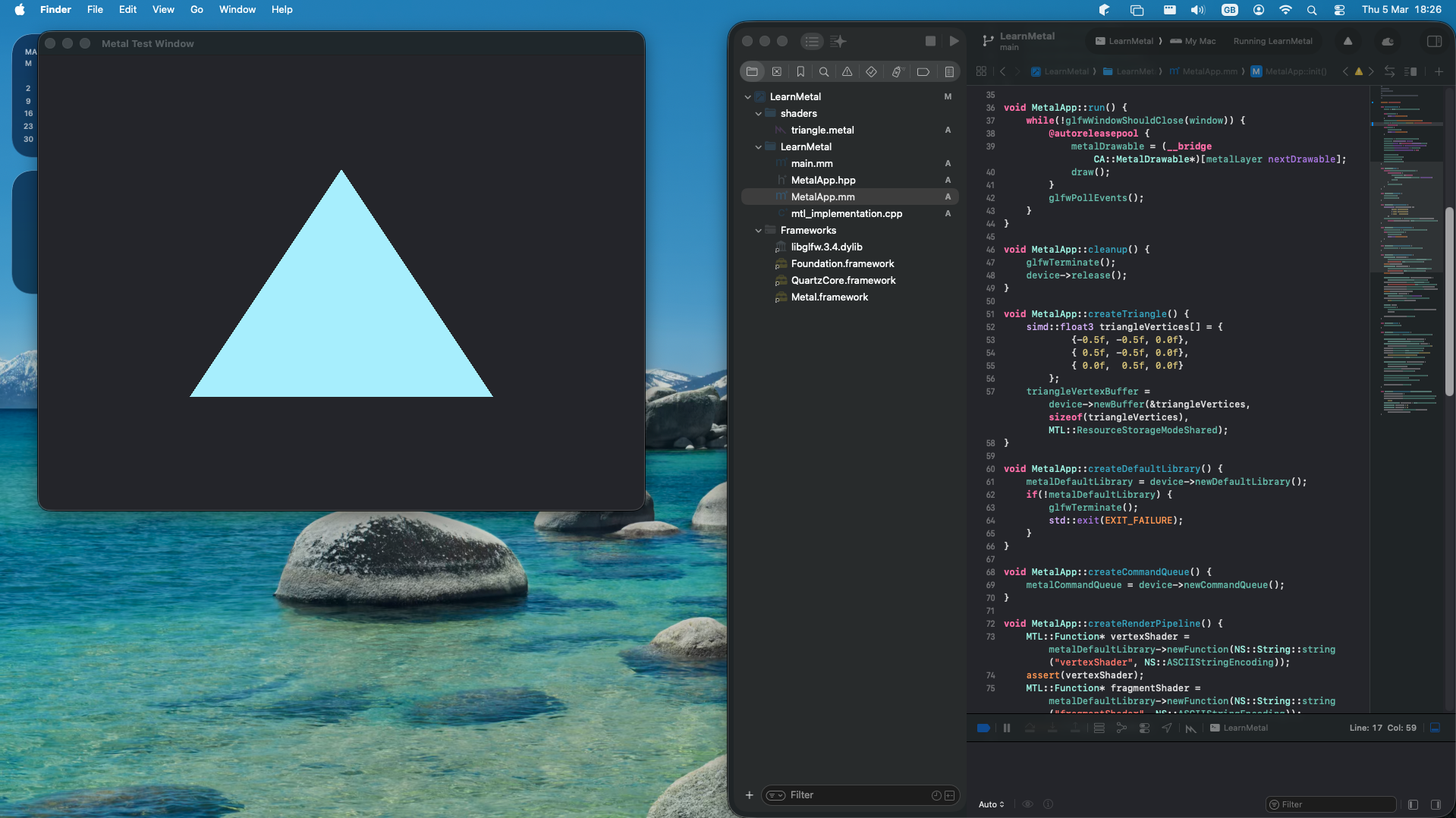Viewport: 1456px width, 818px height.
Task: Collapse the shaders folder
Action: pyautogui.click(x=758, y=113)
